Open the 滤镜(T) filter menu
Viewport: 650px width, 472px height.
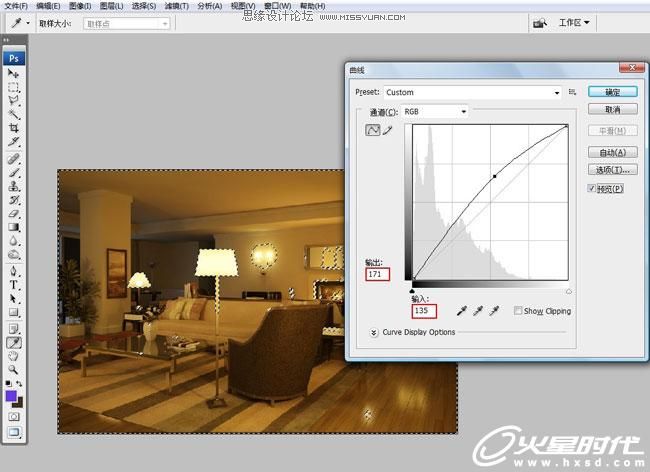pyautogui.click(x=176, y=5)
